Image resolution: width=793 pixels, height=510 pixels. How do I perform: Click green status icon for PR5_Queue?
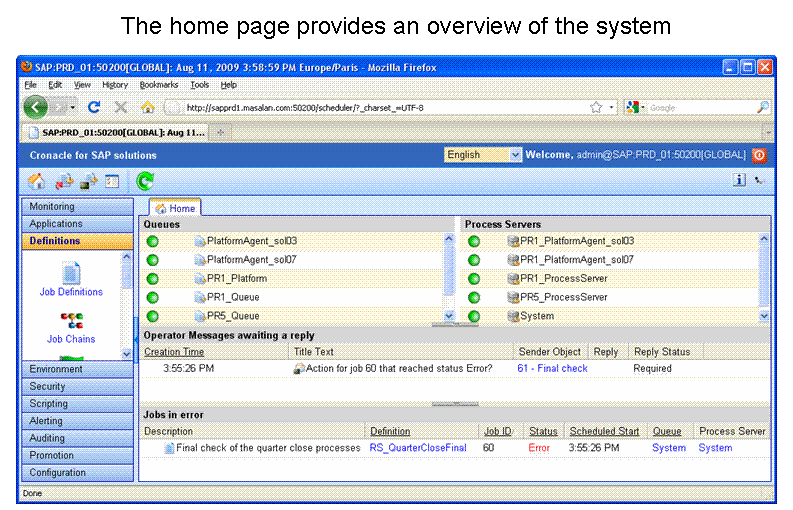[152, 316]
